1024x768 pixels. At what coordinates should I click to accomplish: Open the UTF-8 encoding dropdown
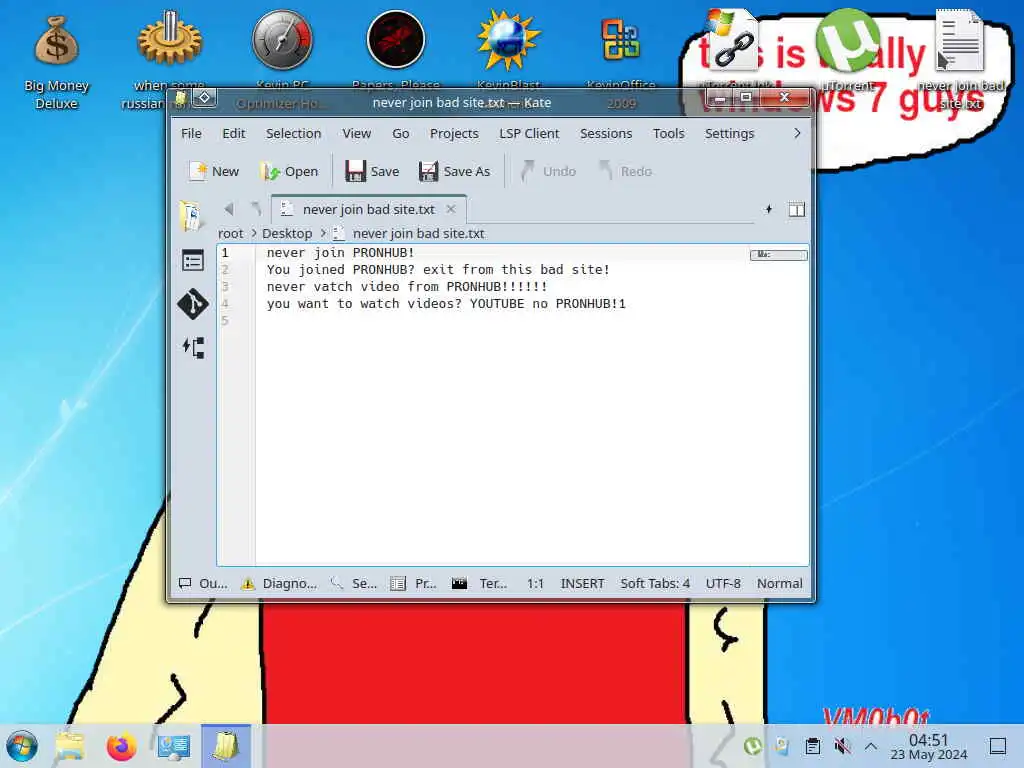(x=723, y=583)
